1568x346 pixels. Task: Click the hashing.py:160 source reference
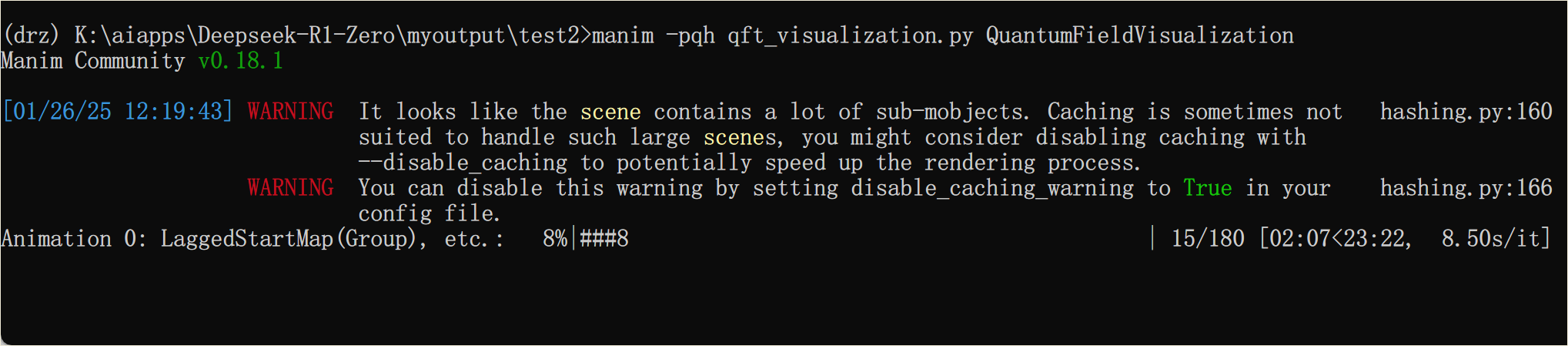1466,112
